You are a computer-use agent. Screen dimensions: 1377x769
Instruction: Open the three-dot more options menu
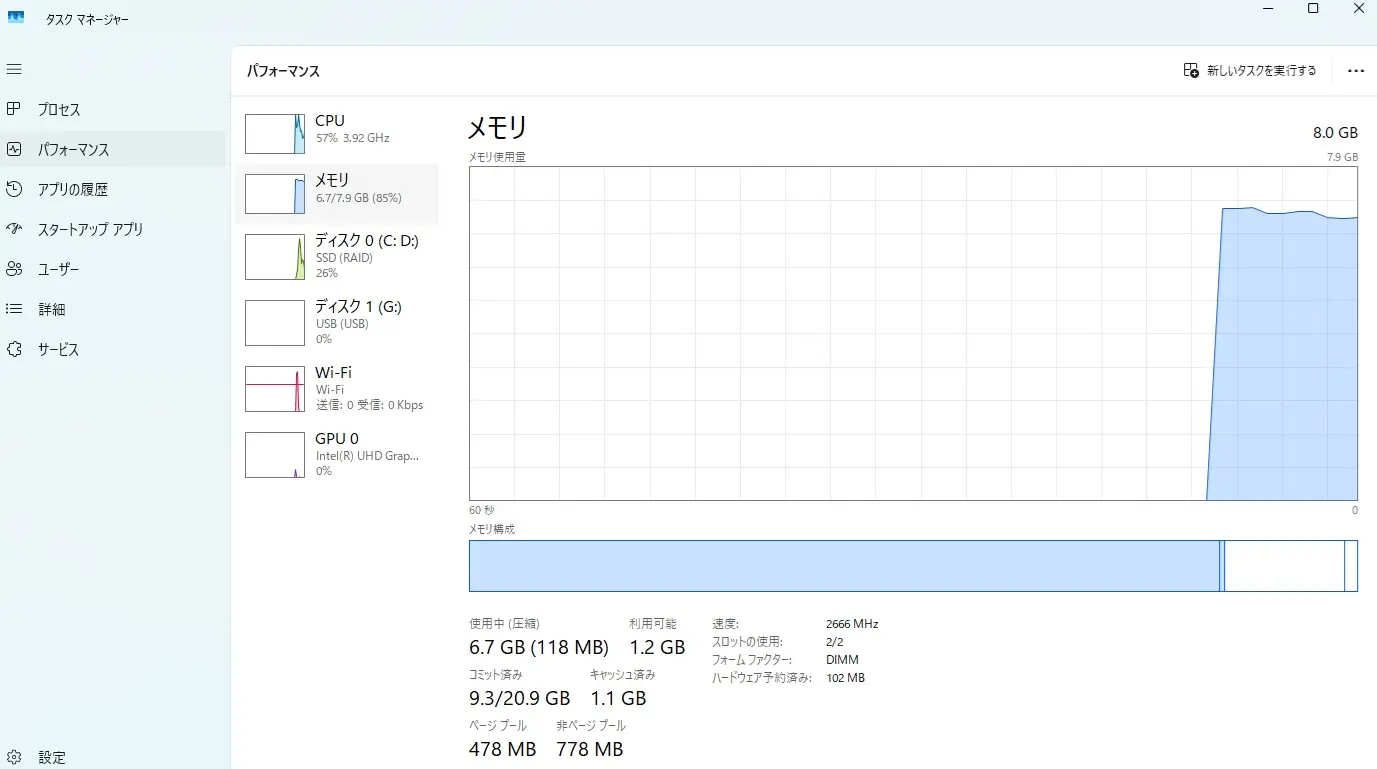1356,71
